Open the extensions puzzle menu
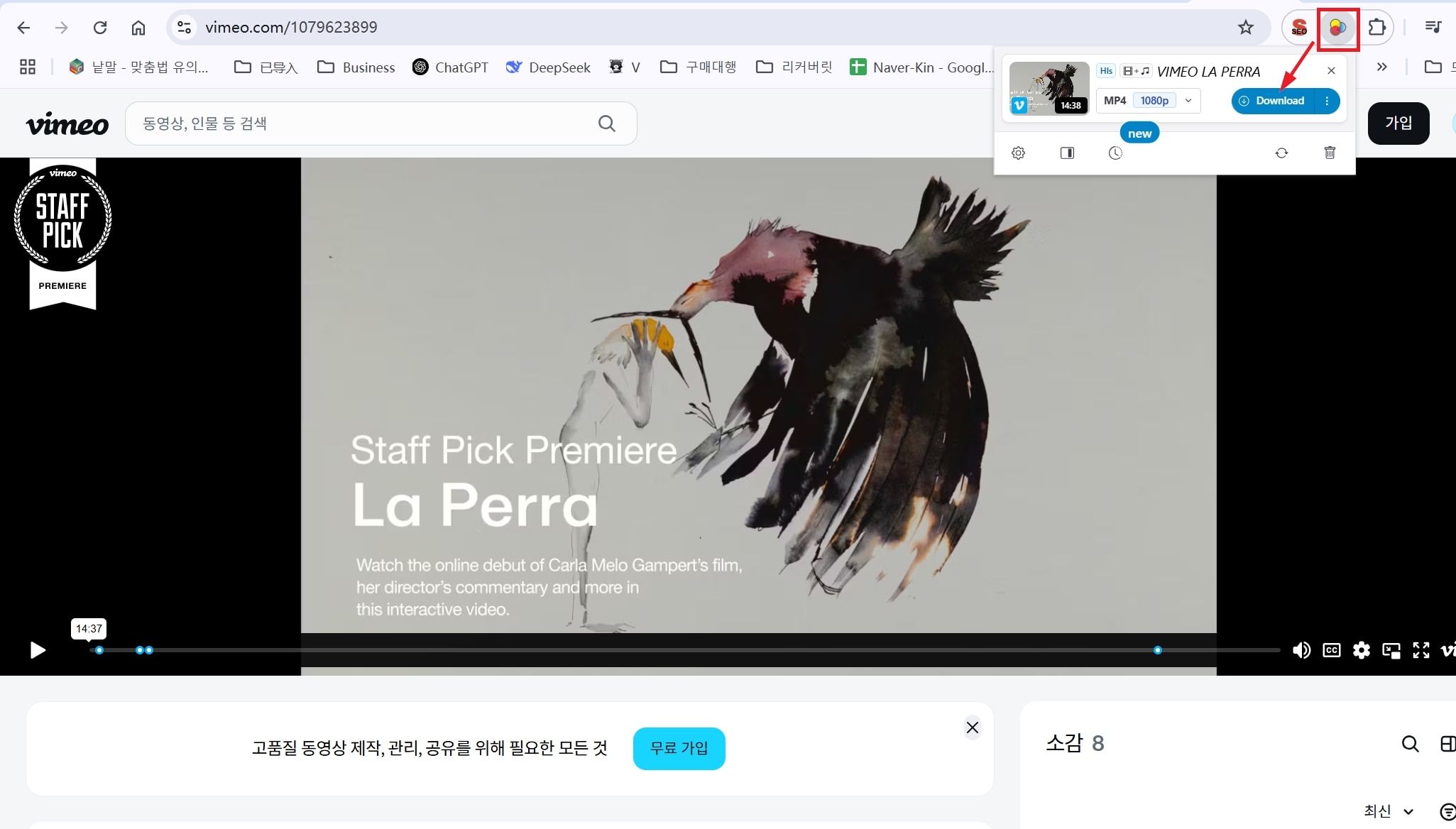This screenshot has height=829, width=1456. tap(1376, 28)
